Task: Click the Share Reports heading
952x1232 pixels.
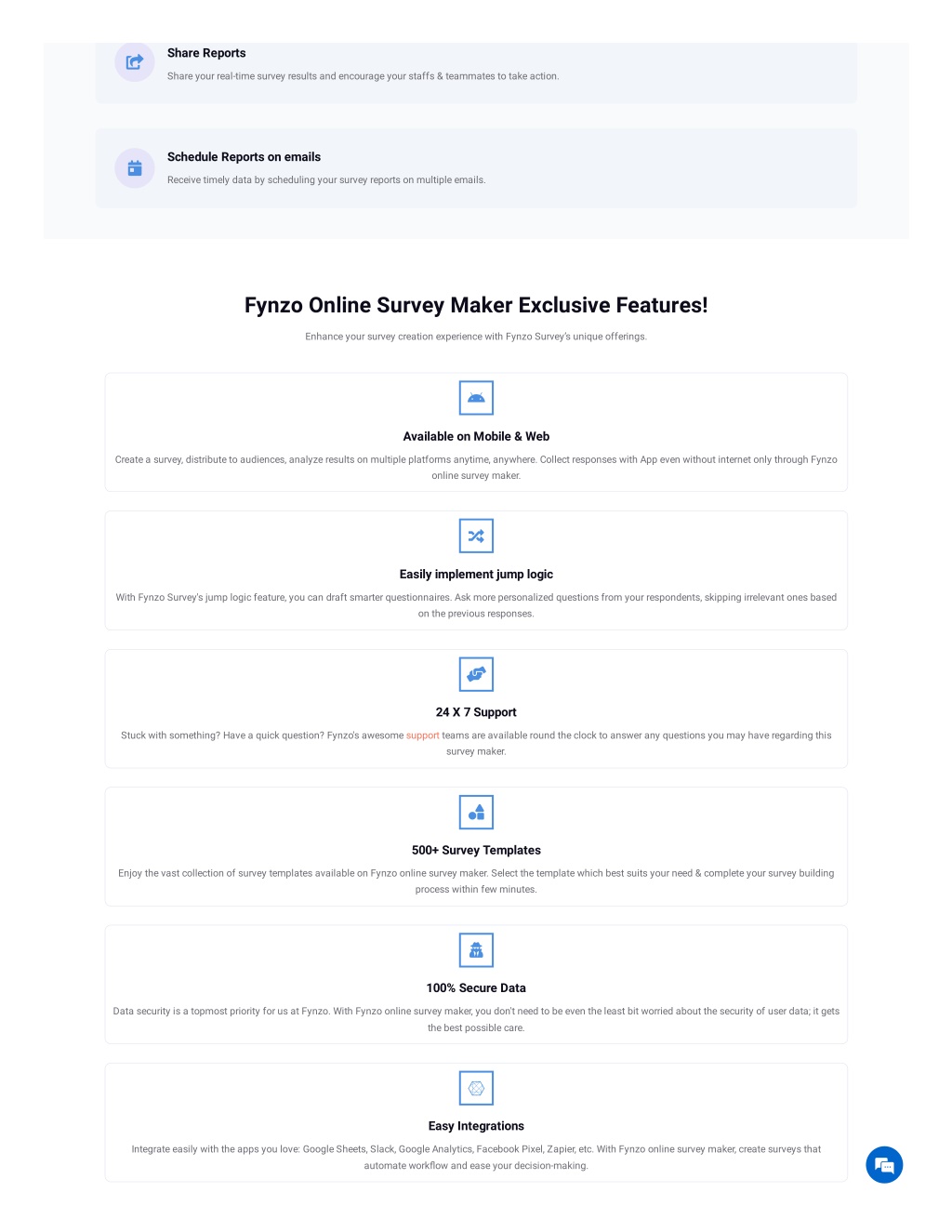Action: click(x=206, y=53)
